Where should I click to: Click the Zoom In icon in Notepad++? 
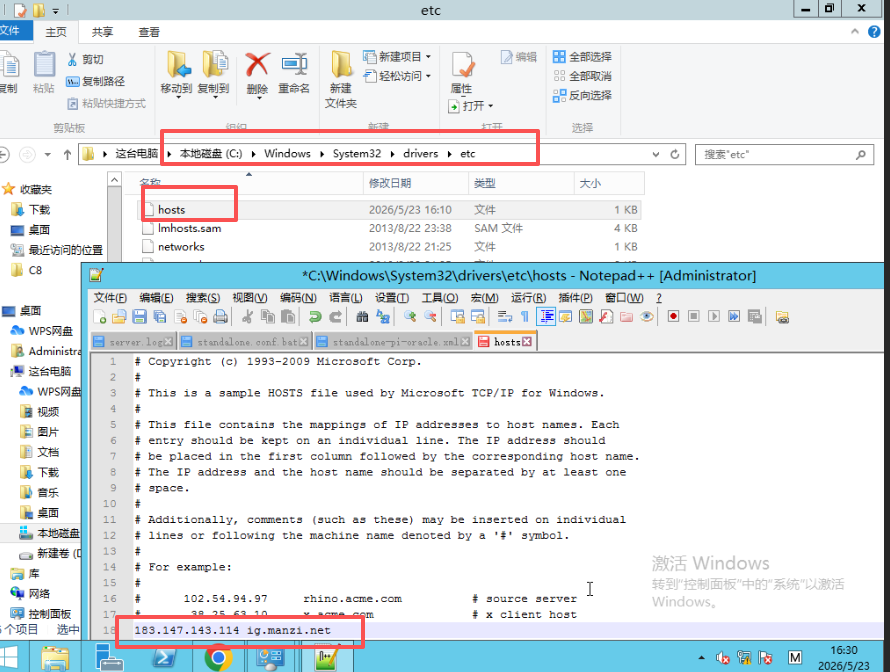point(410,317)
